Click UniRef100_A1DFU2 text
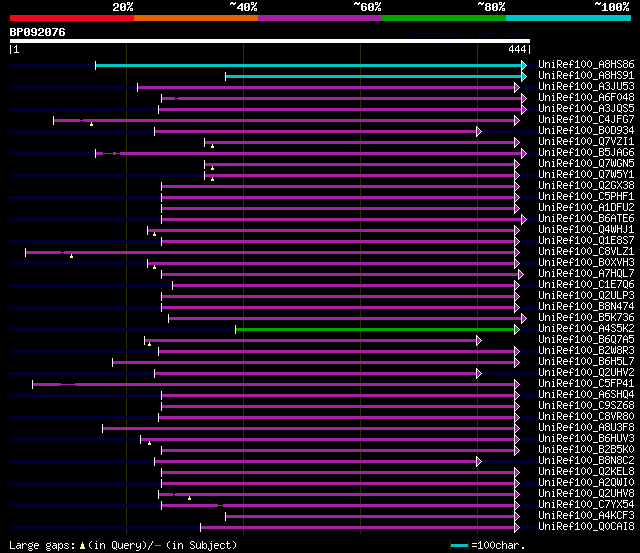The height and width of the screenshot is (553, 640). pyautogui.click(x=586, y=208)
